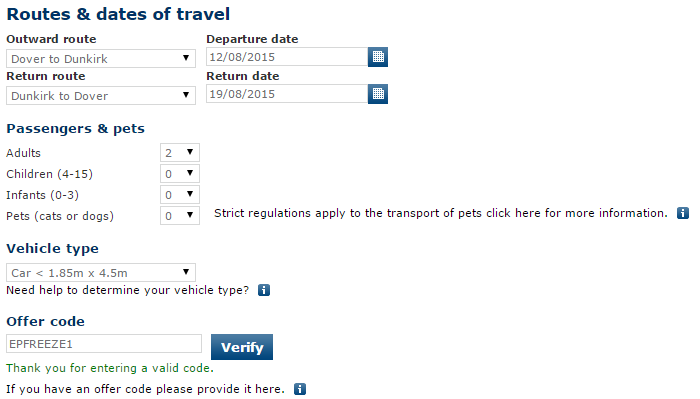
Task: Open the return date calendar picker
Action: (x=378, y=94)
